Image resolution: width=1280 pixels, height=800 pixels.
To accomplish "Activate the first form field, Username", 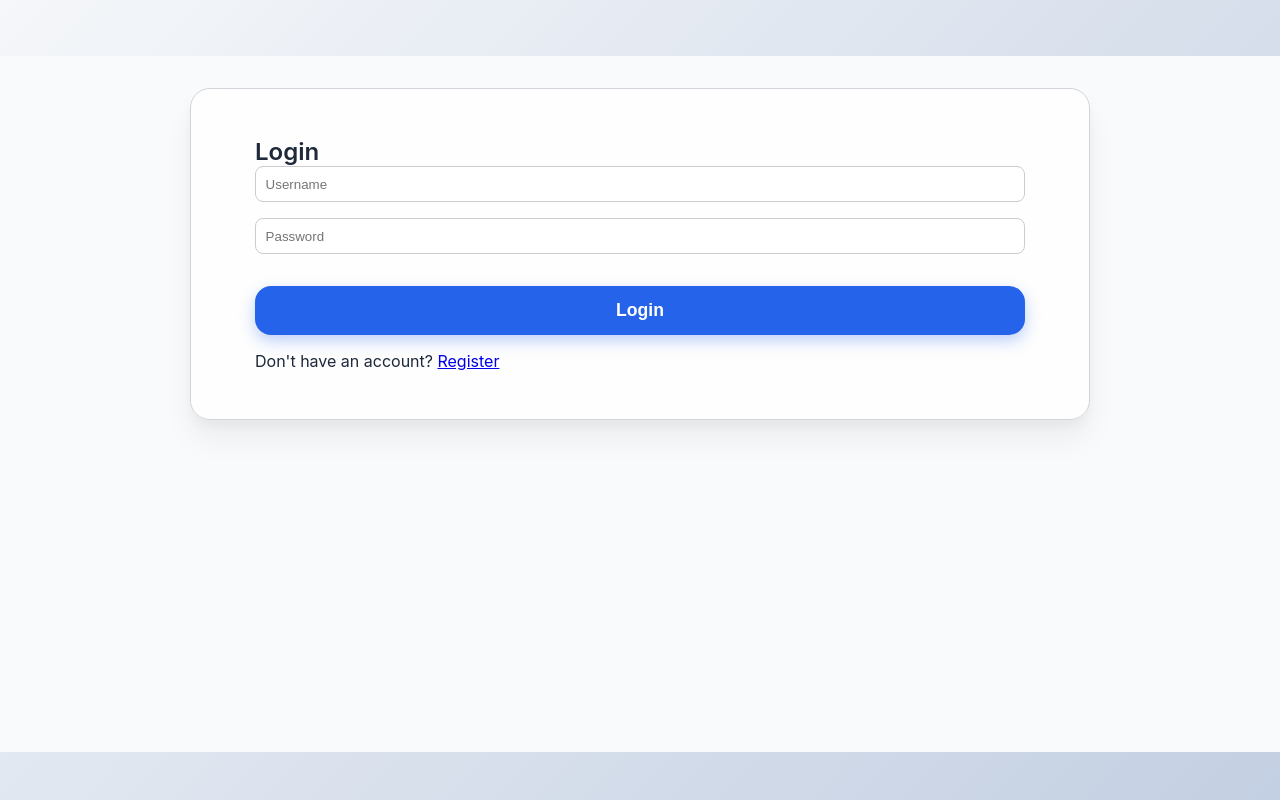I will coord(640,184).
